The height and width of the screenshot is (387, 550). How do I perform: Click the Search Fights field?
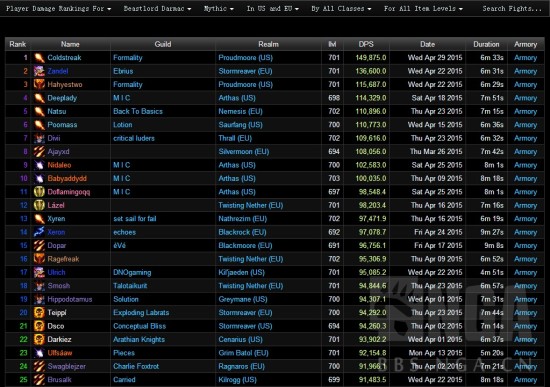click(512, 8)
